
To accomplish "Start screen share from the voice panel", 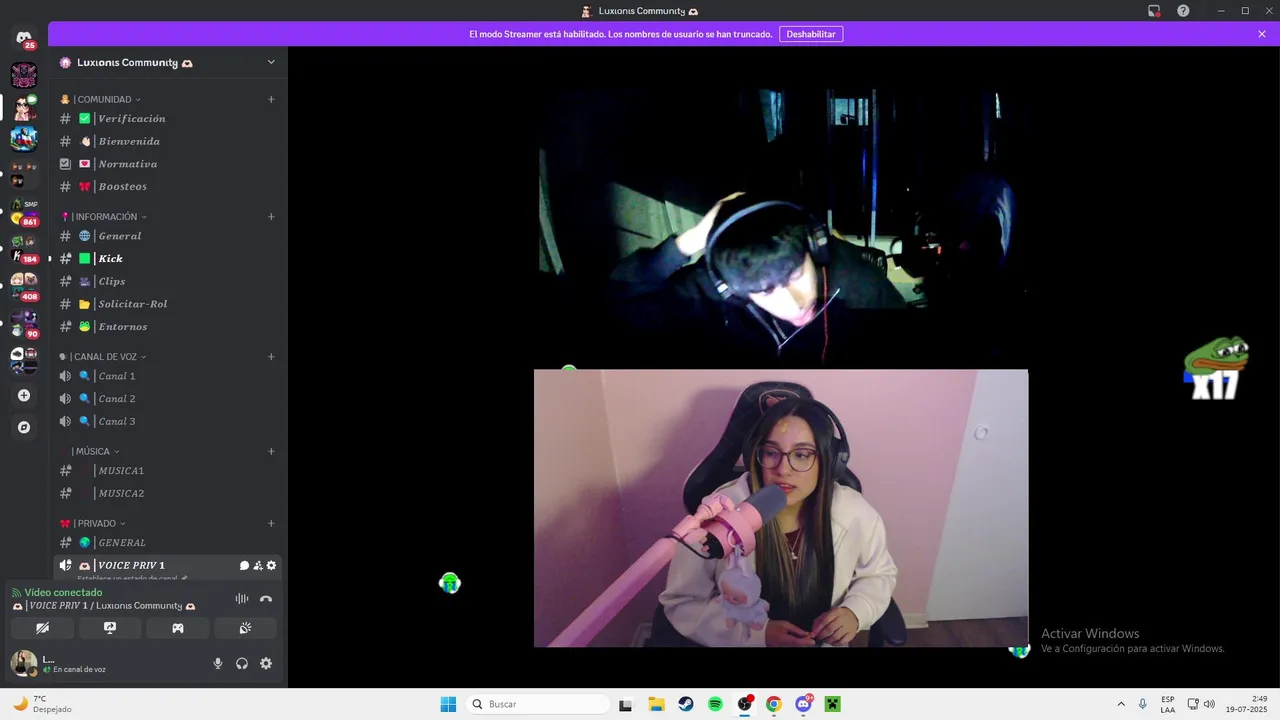I will [110, 628].
